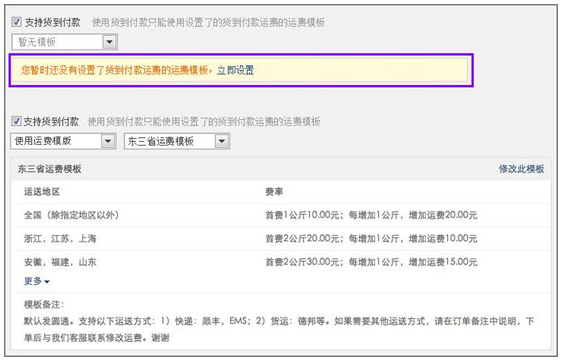Select the 安徽，福建，山东 row text
Viewport: 562px width, 361px height.
(x=60, y=262)
